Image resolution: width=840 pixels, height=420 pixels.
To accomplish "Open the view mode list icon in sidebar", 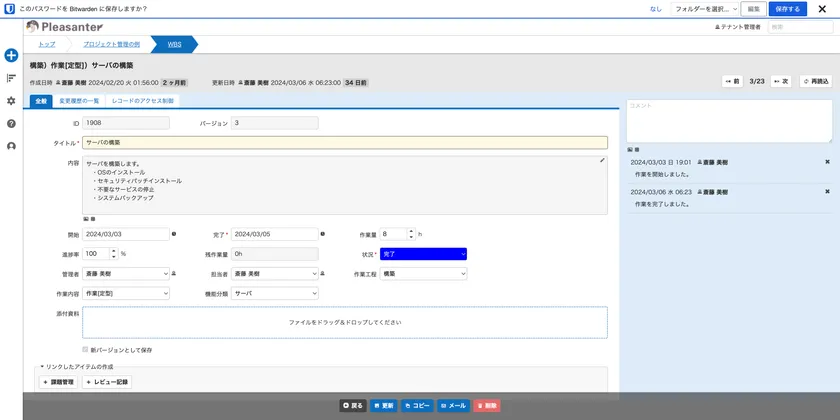I will pyautogui.click(x=11, y=78).
